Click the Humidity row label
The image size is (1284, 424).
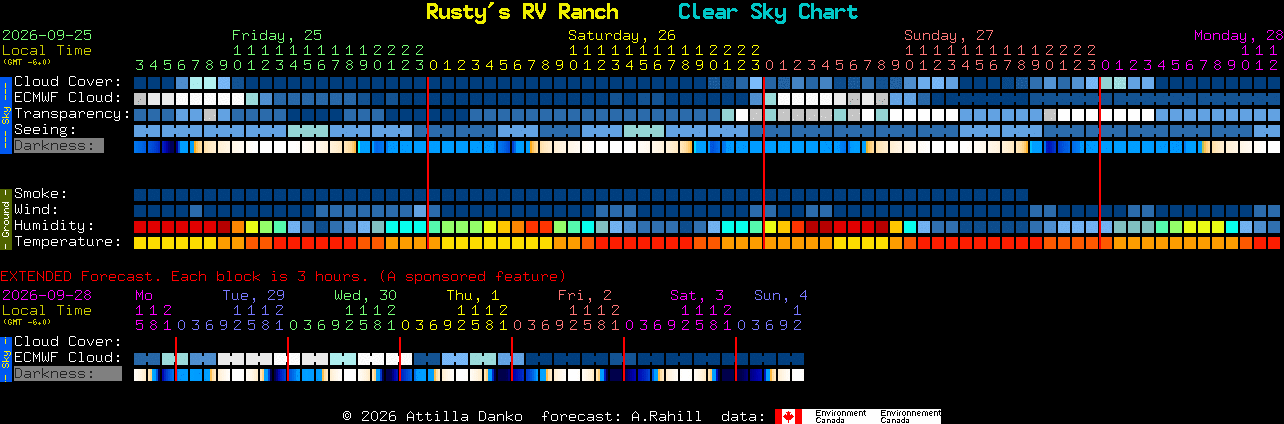pyautogui.click(x=54, y=226)
